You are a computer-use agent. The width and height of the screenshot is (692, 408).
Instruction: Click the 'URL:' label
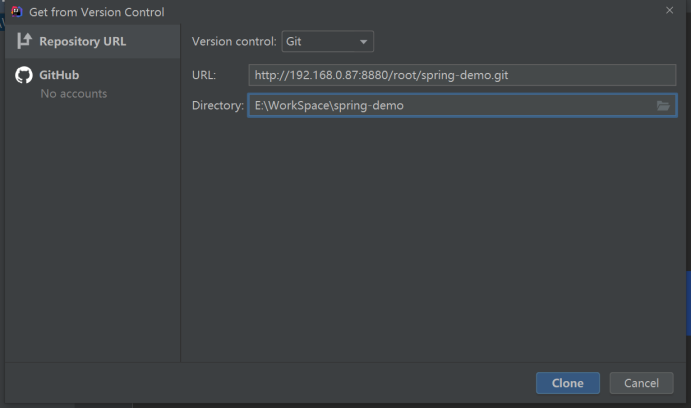pos(204,75)
